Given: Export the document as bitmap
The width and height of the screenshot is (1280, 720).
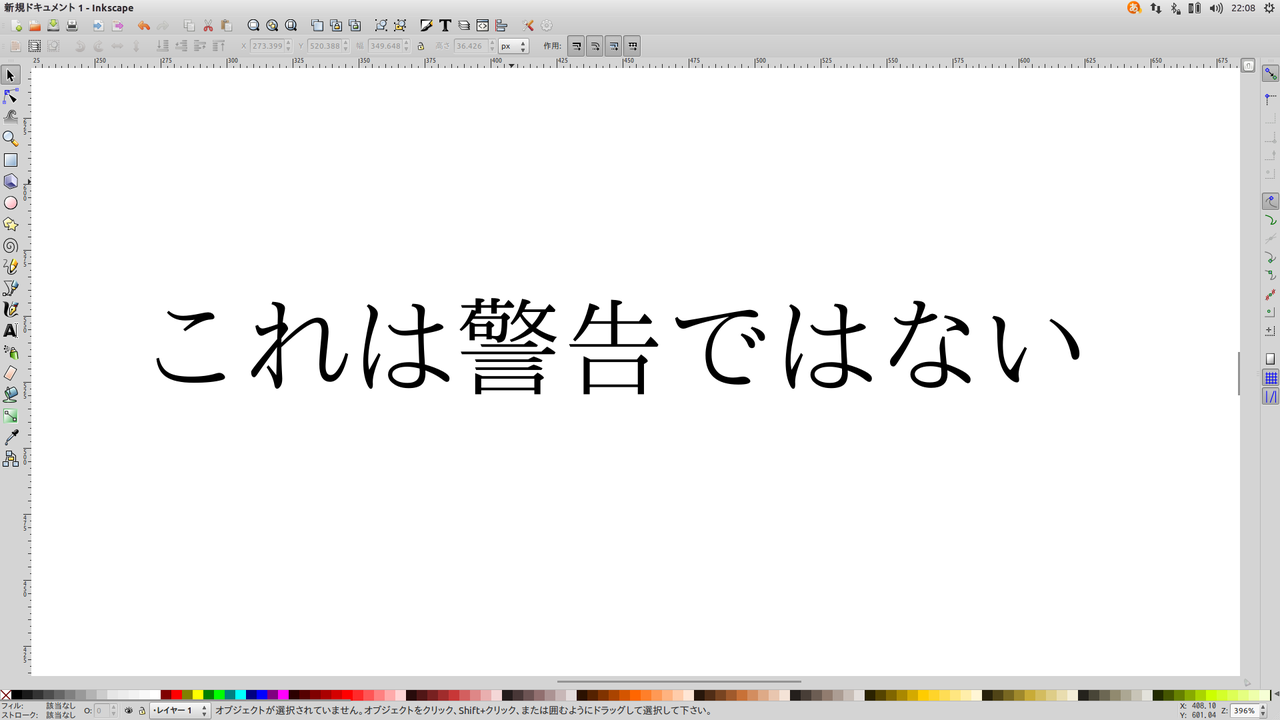Looking at the screenshot, I should [x=117, y=25].
